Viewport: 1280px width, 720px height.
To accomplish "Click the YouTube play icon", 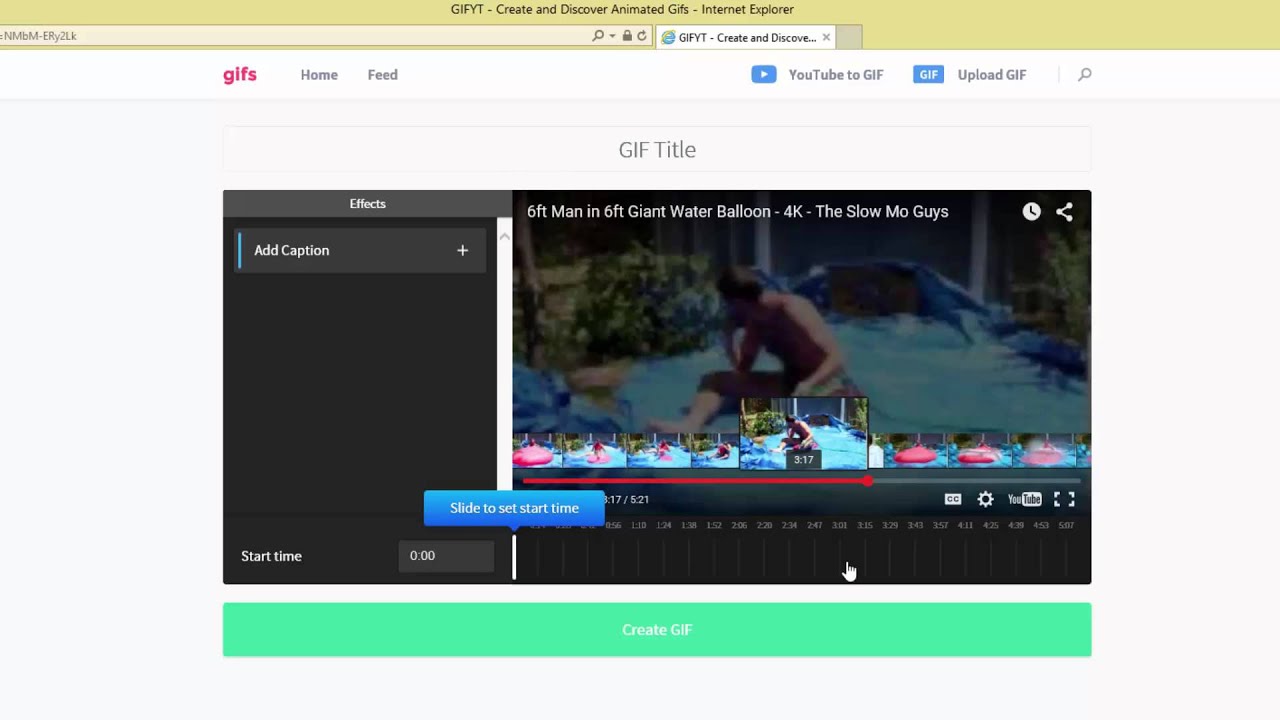I will 764,74.
